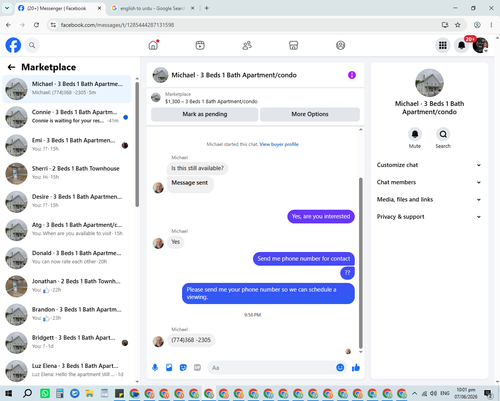The width and height of the screenshot is (500, 401).
Task: Show hidden system tray icons
Action: coord(414,393)
